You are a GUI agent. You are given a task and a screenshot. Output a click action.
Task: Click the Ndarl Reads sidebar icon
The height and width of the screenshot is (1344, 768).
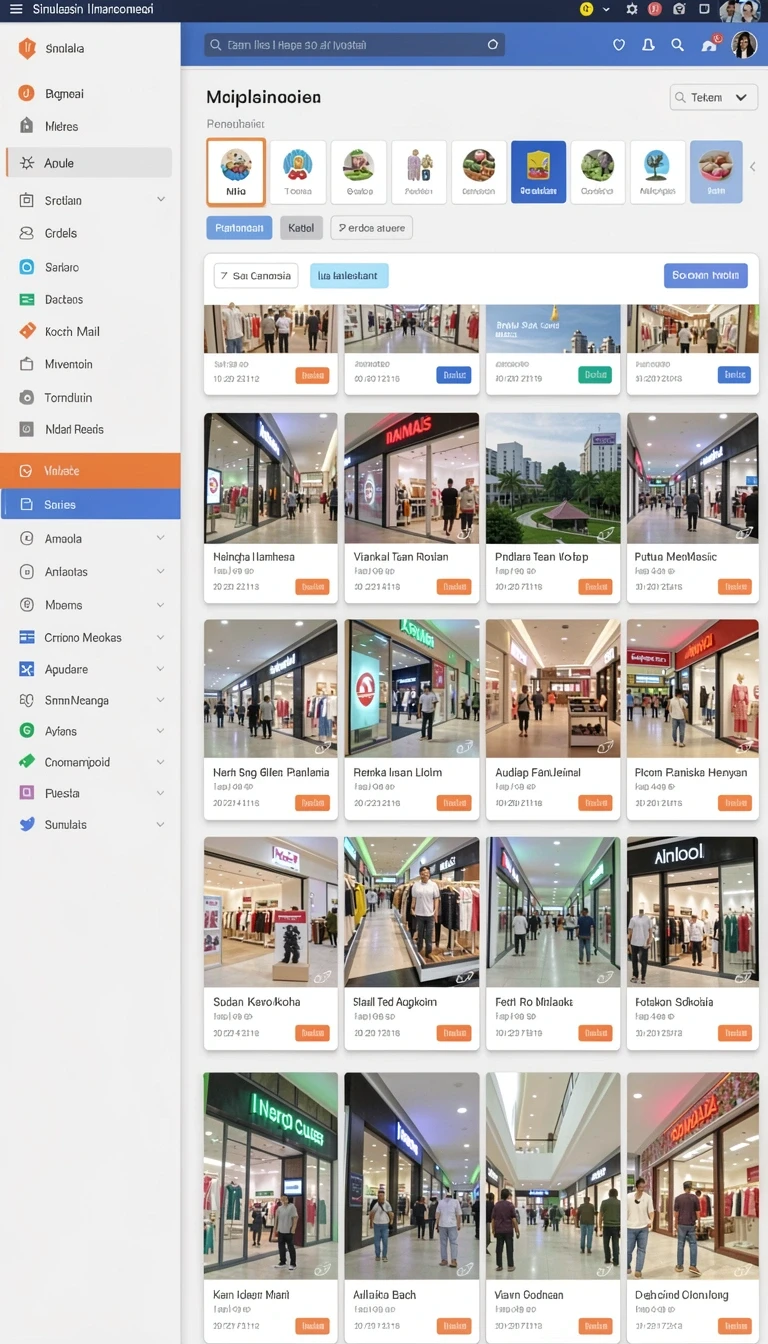(x=27, y=429)
